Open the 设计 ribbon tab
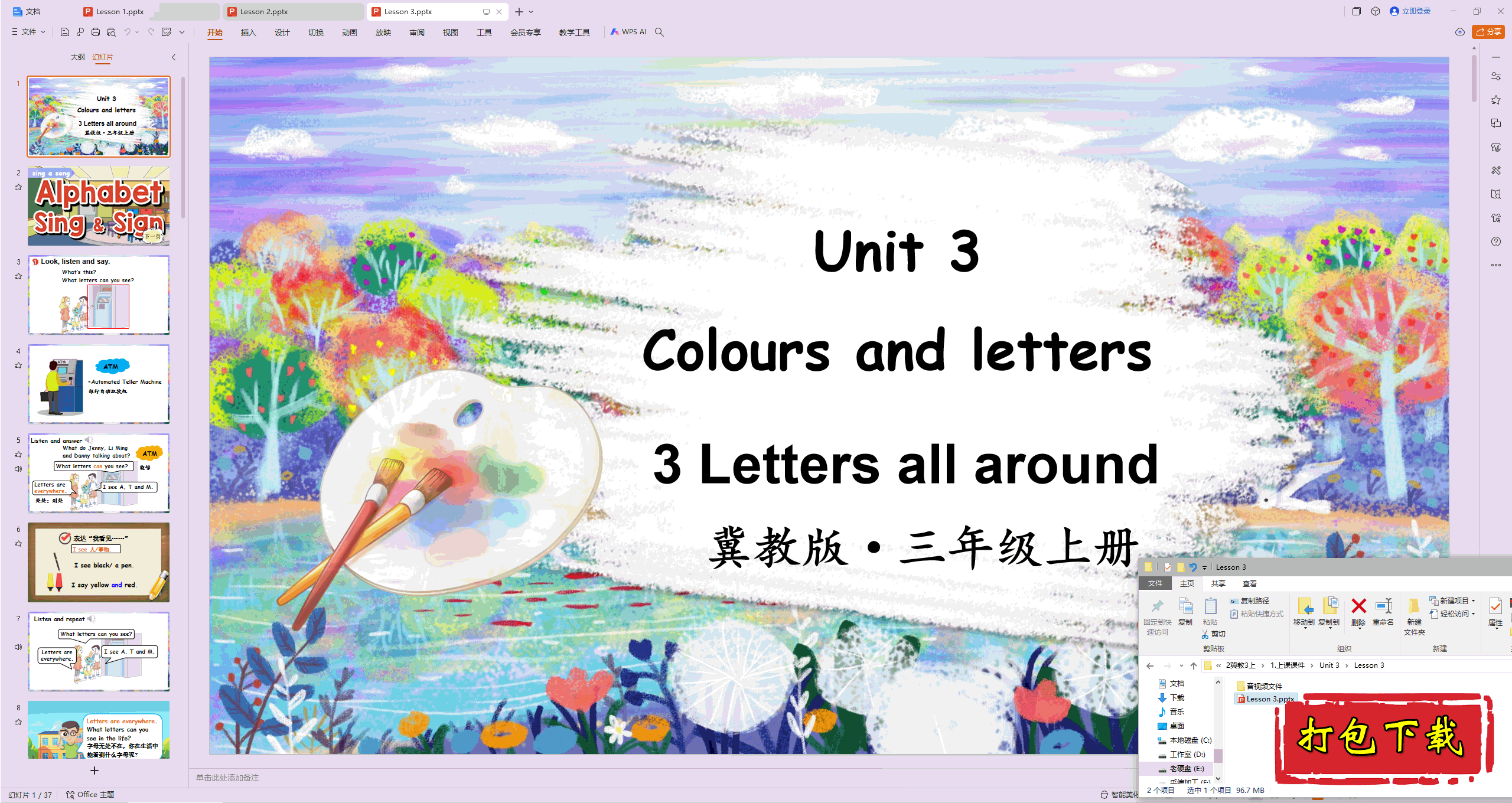 click(x=282, y=32)
